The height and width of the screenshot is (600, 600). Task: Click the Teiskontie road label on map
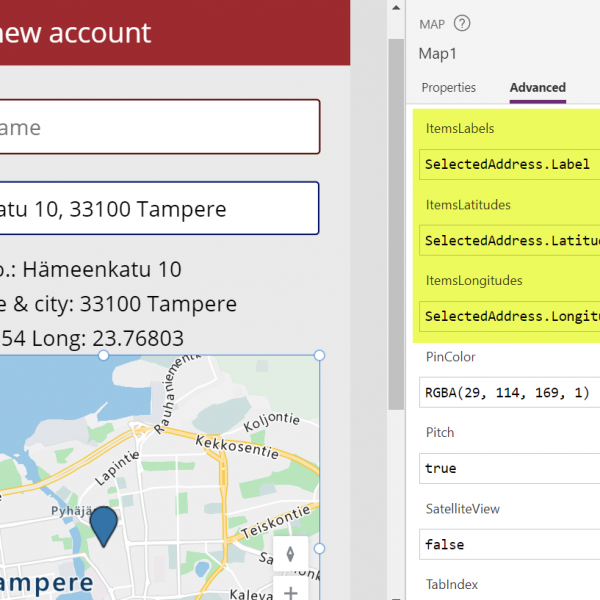[276, 522]
